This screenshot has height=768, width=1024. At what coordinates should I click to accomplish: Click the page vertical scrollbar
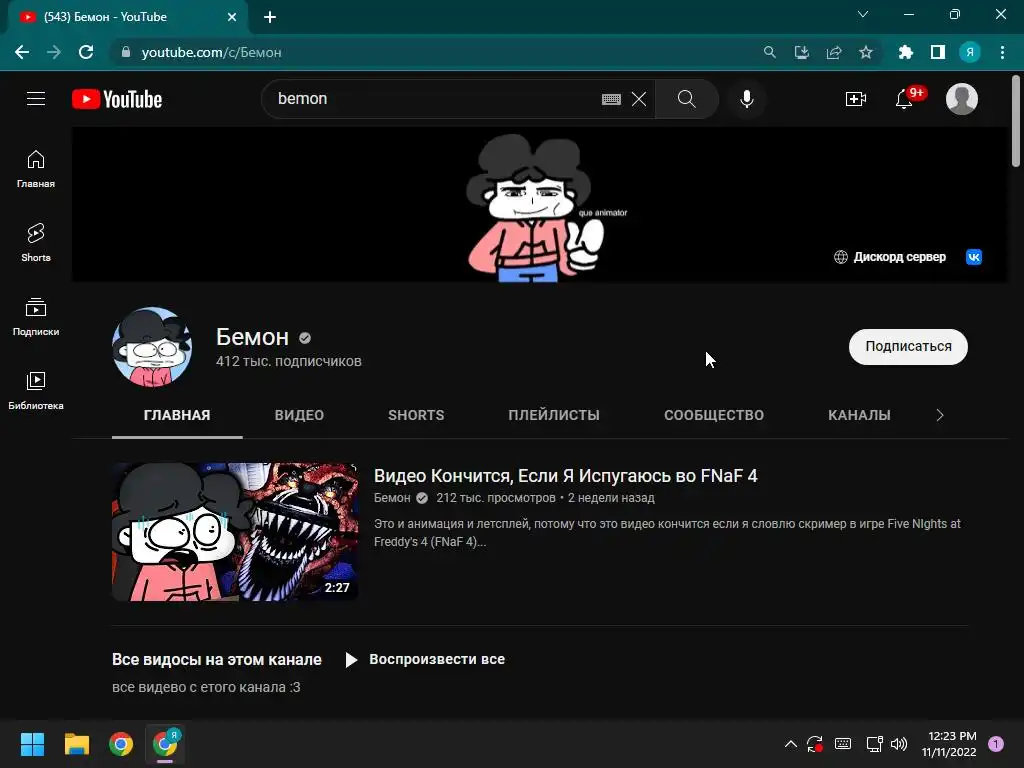click(1016, 121)
